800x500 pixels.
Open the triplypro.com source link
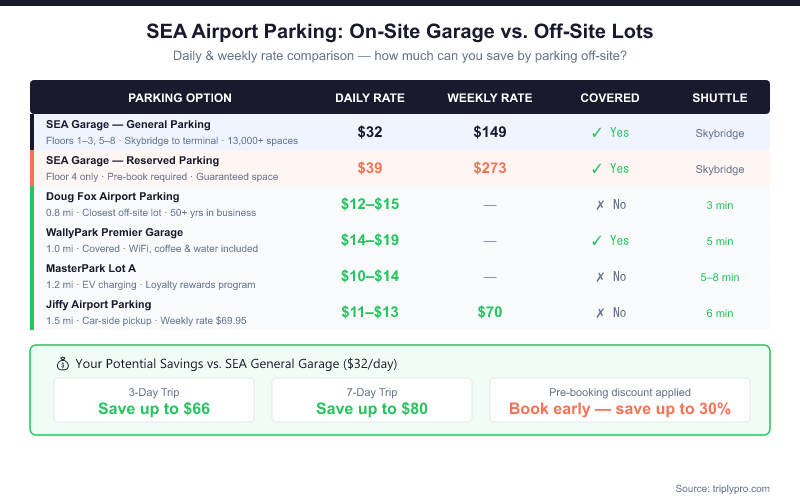[x=722, y=488]
